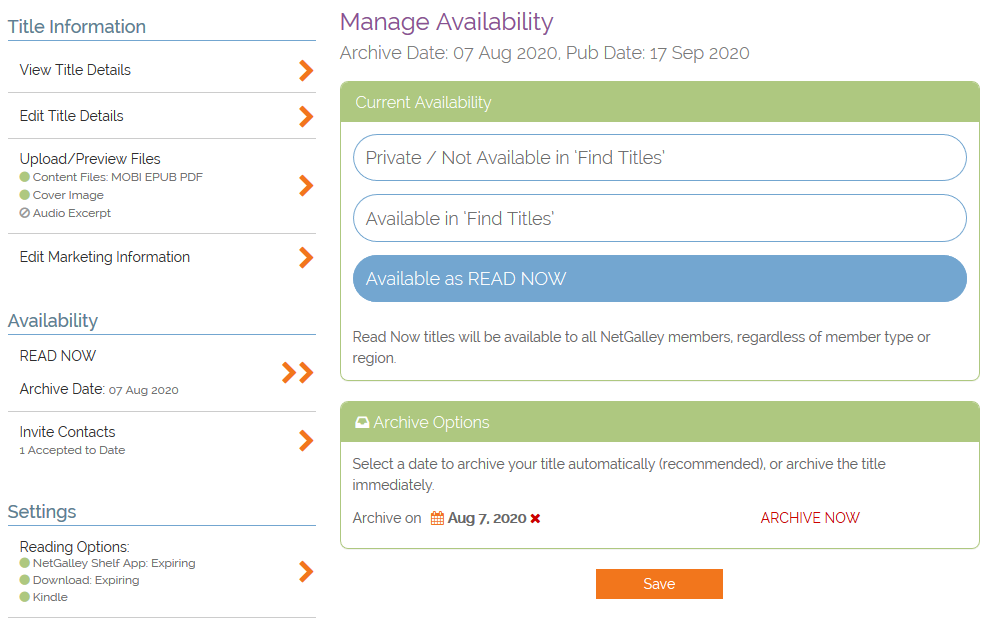
Task: Open the Invite Contacts section
Action: point(68,432)
